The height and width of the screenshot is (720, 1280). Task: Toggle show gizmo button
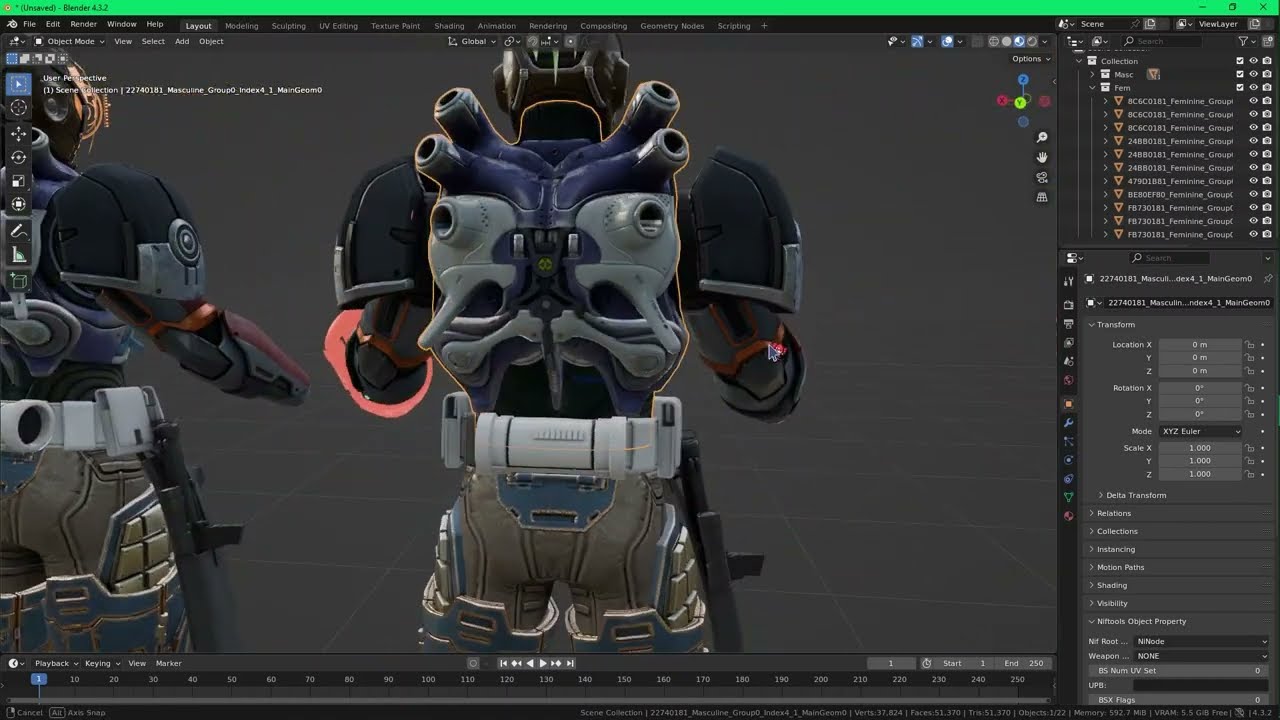pyautogui.click(x=917, y=41)
